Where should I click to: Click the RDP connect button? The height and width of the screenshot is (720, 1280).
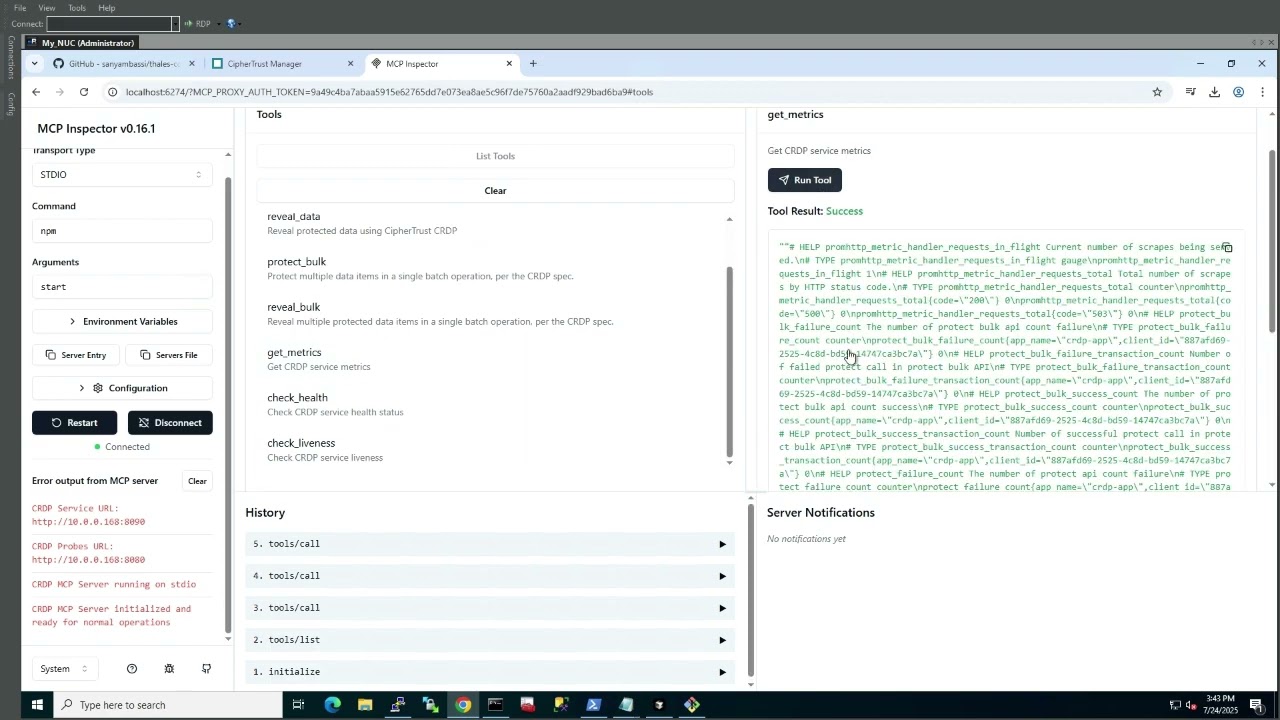click(x=197, y=24)
